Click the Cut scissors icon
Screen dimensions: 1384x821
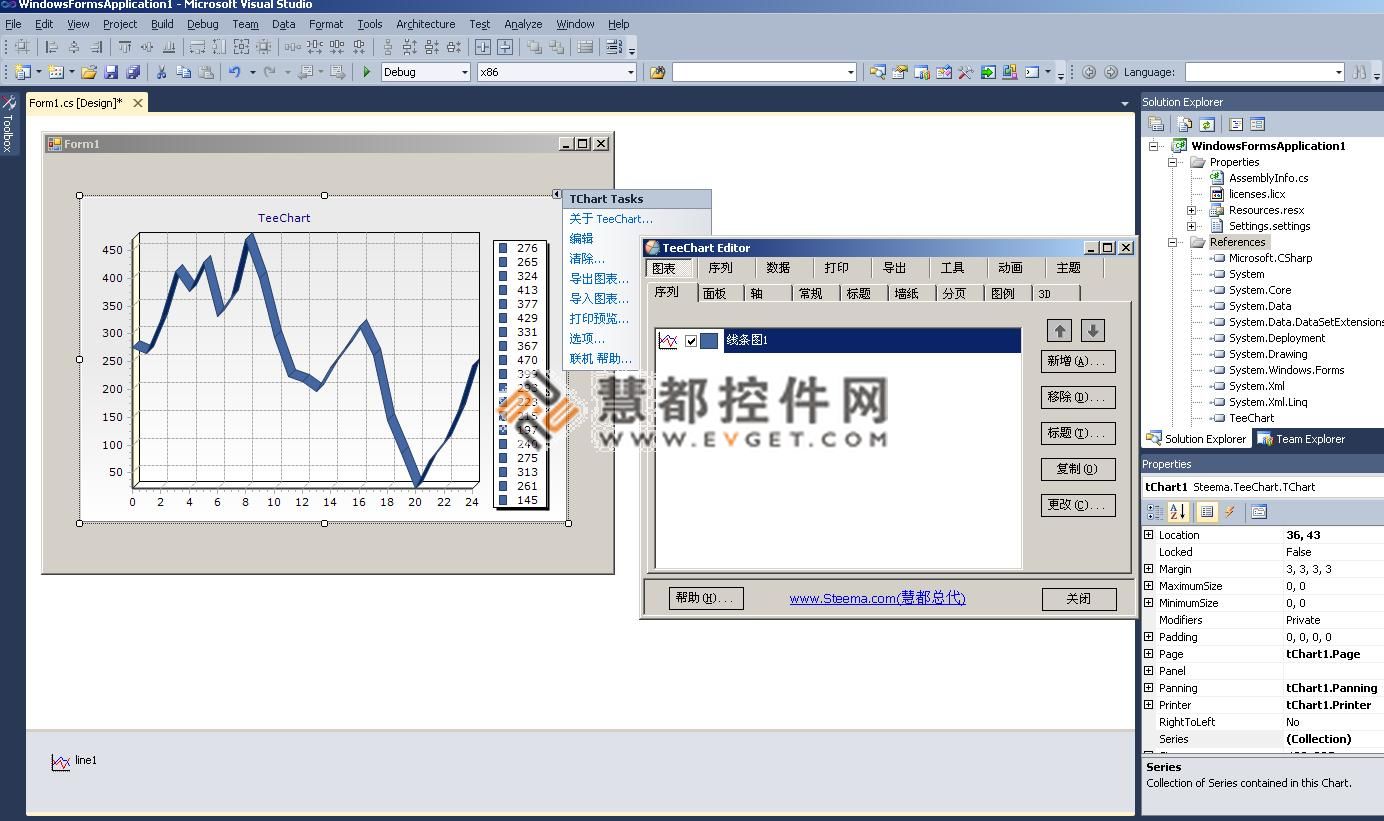(x=160, y=72)
